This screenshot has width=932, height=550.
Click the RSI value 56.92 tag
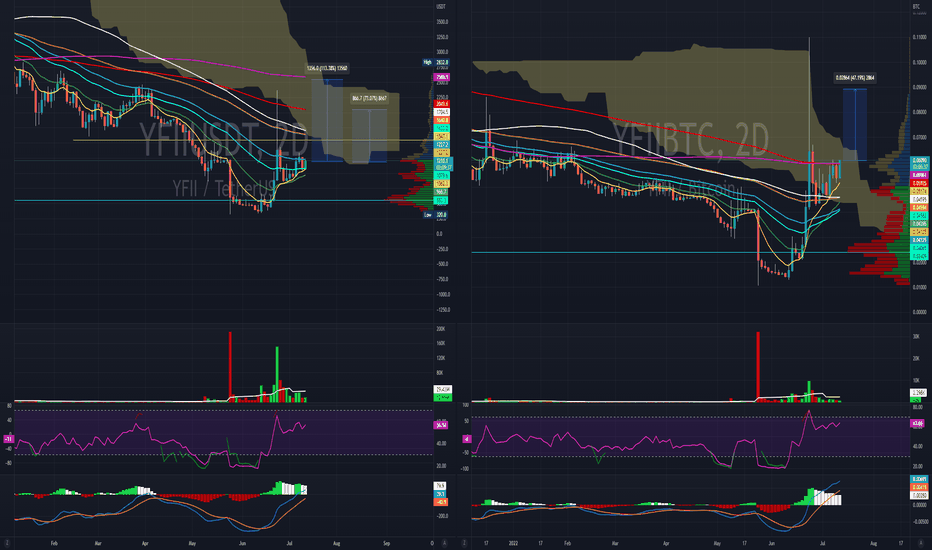pyautogui.click(x=442, y=425)
